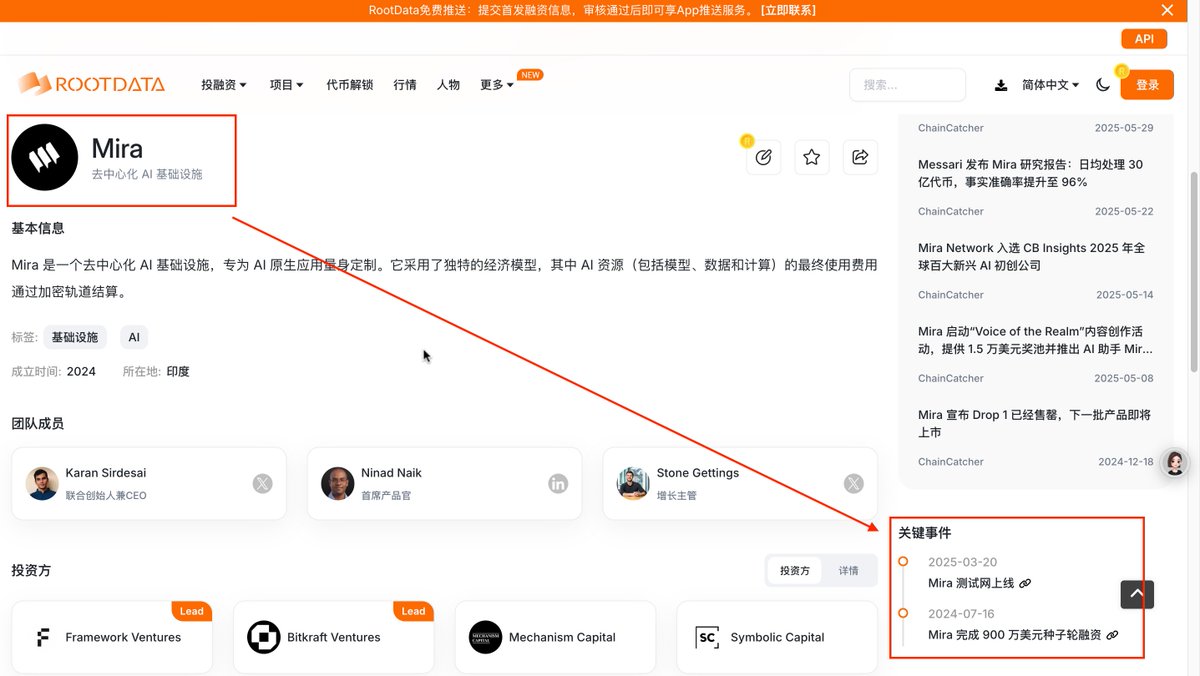
Task: Click the edit project info icon
Action: point(764,157)
